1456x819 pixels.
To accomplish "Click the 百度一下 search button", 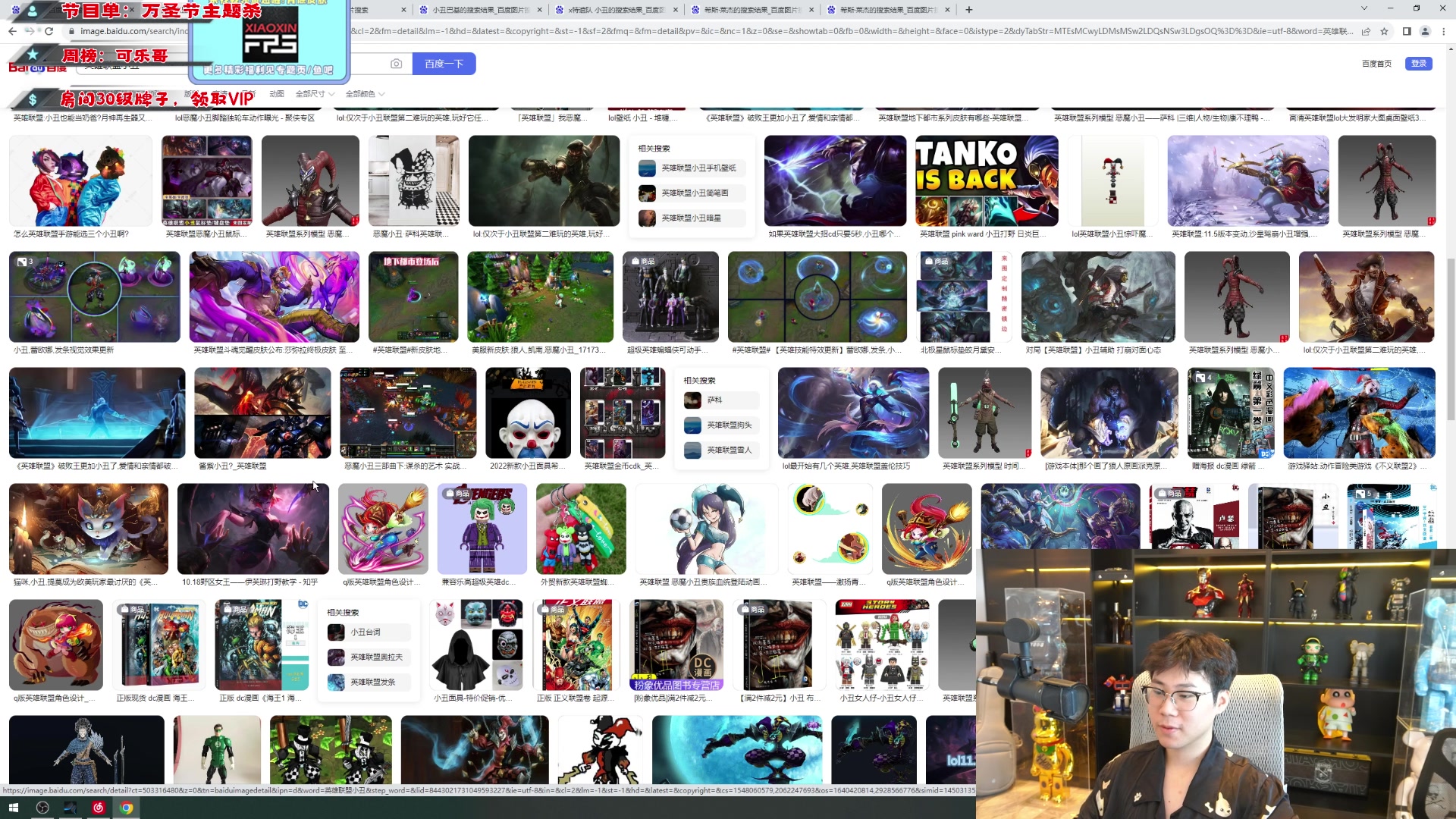I will (444, 64).
